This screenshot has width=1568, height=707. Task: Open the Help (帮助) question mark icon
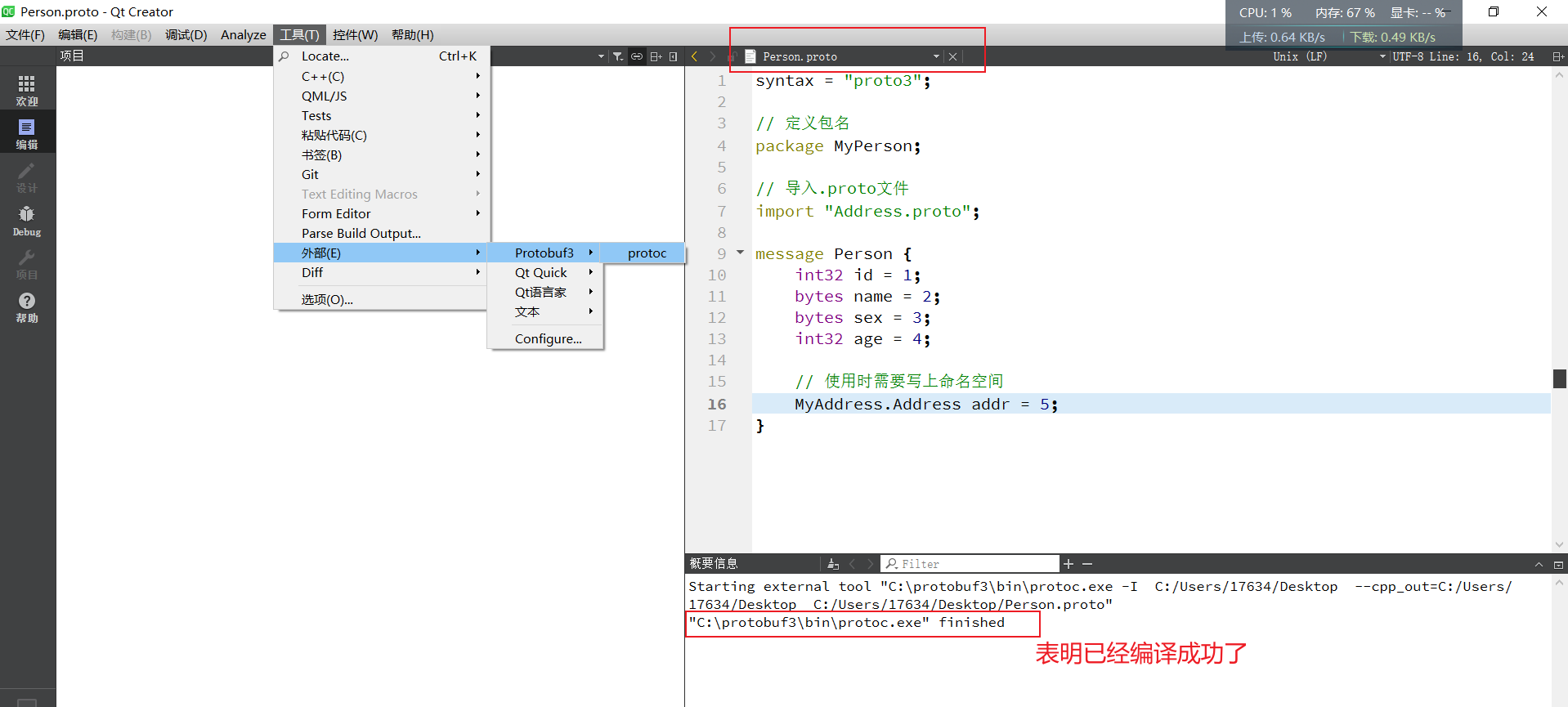(x=27, y=307)
